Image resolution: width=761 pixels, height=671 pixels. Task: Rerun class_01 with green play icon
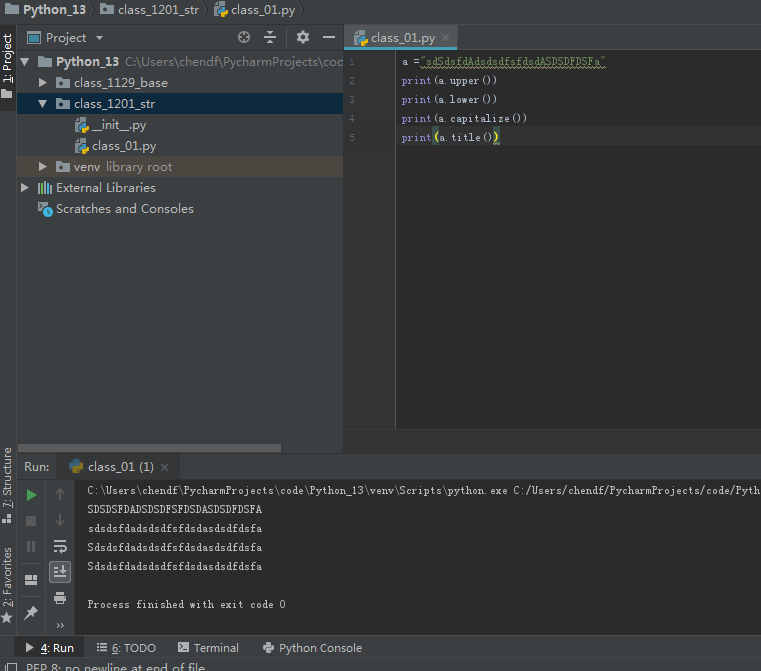pos(31,495)
